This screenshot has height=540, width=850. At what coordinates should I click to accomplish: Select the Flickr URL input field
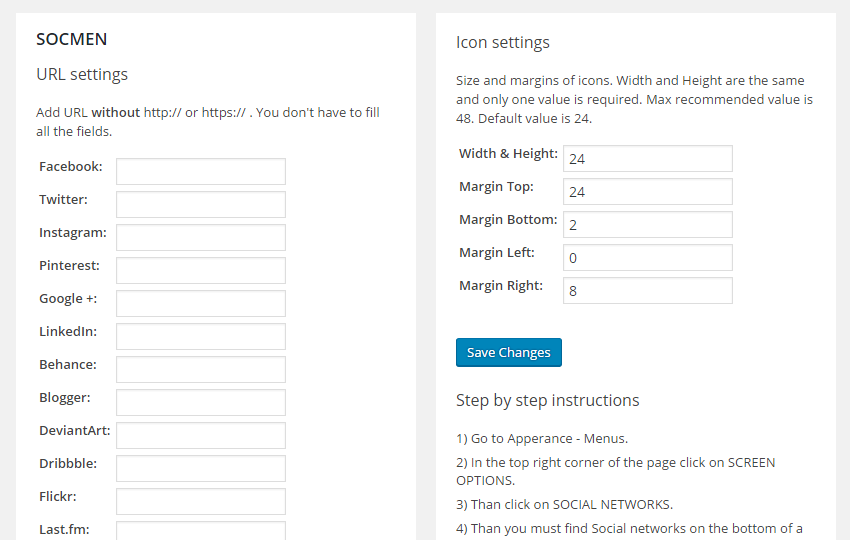[x=201, y=502]
